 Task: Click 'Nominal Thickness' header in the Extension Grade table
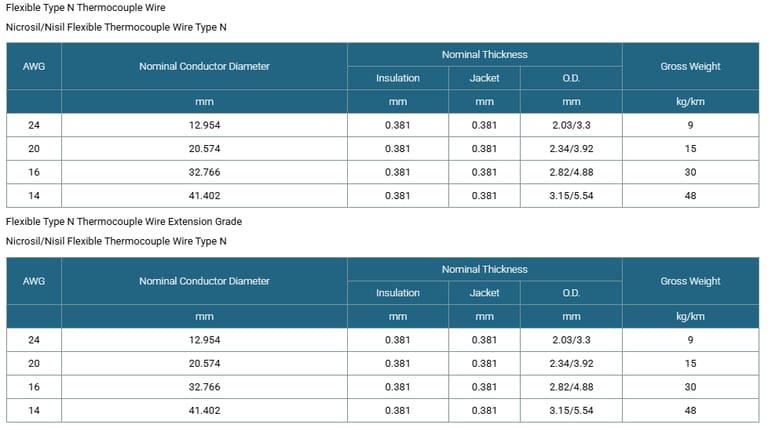tap(484, 269)
